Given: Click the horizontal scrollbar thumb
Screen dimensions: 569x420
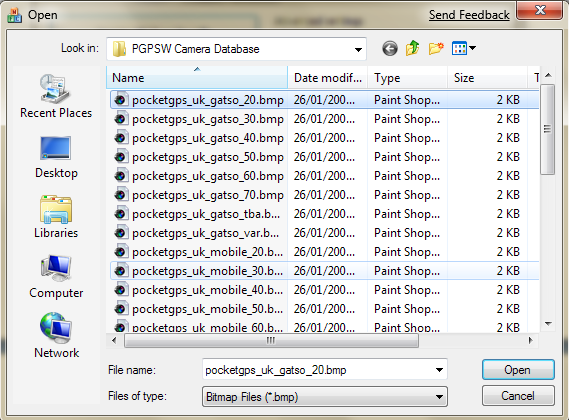Looking at the screenshot, I should [x=271, y=341].
